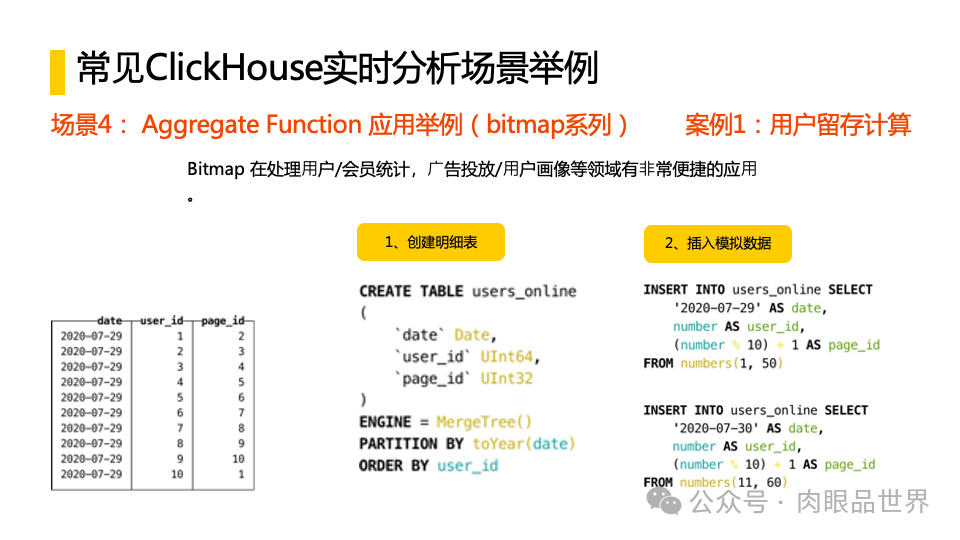The image size is (960, 540).
Task: Click the yellow "2、插入模拟数据" label
Action: [x=718, y=244]
